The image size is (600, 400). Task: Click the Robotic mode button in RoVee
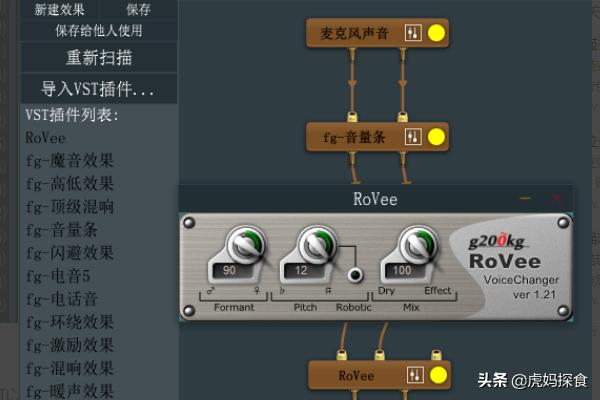355,274
